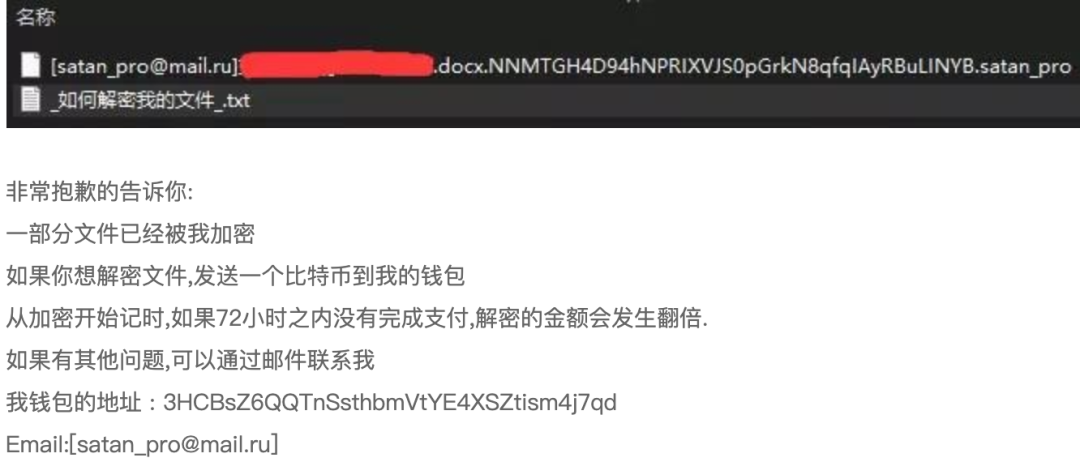Click the .satan_pro extension of the encrypted file
Viewport: 1080px width, 462px height.
point(1024,66)
